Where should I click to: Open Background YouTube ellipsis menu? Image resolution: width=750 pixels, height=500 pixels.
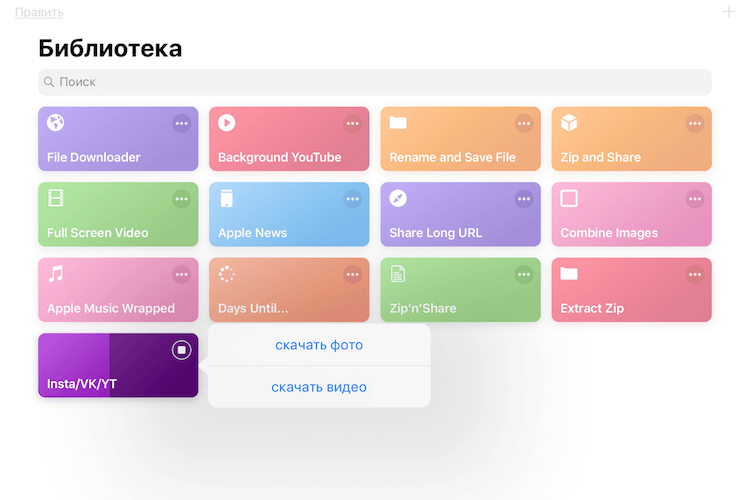(x=353, y=124)
